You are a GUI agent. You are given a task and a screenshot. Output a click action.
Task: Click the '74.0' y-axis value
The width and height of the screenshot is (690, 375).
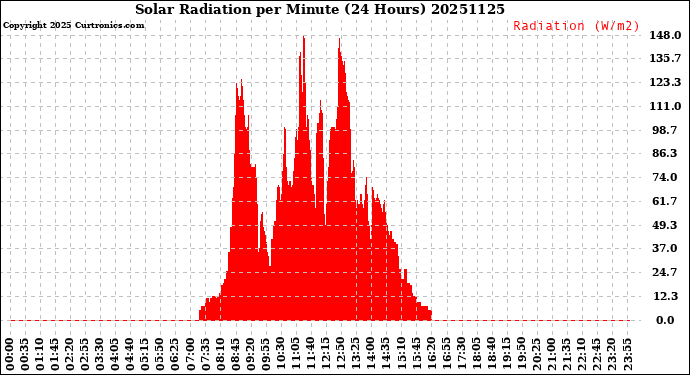point(664,177)
